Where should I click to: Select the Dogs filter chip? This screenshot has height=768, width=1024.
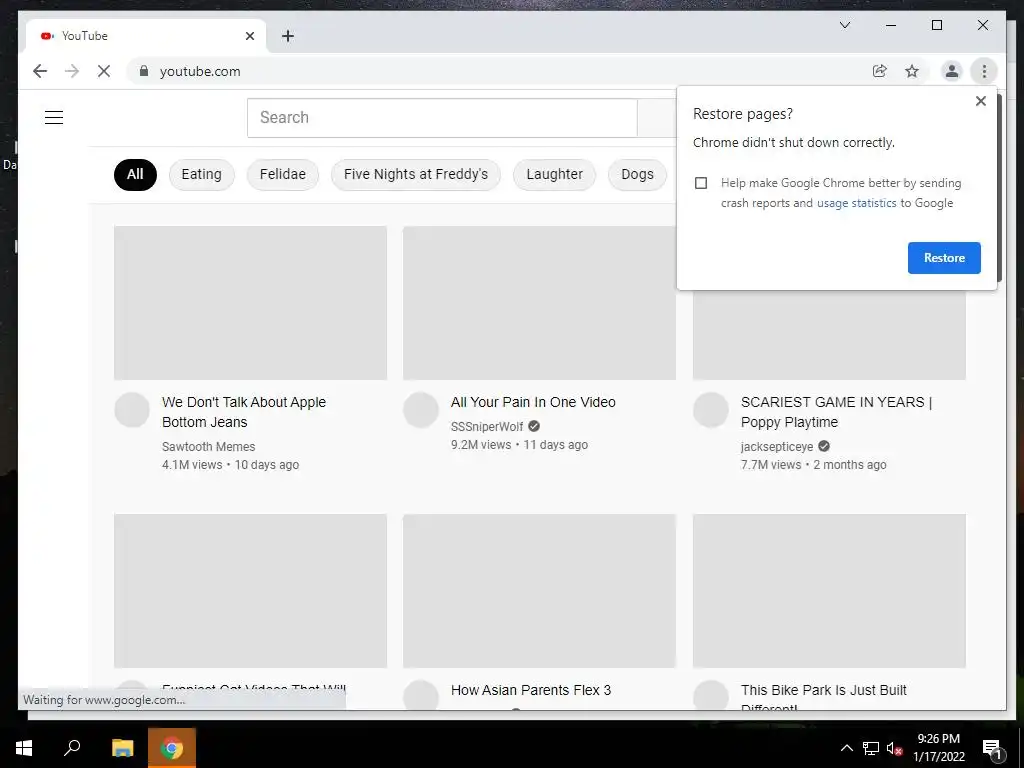point(637,174)
